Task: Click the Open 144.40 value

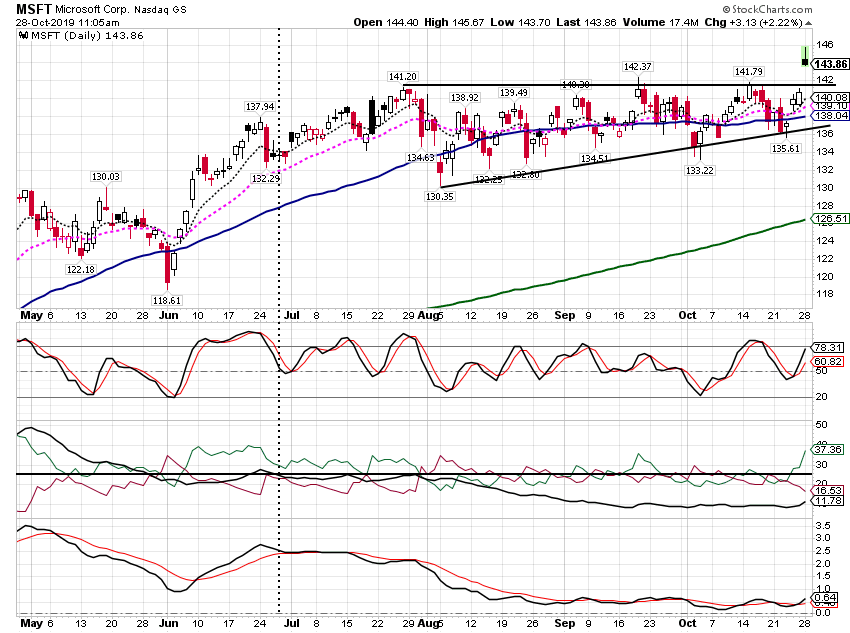Action: tap(385, 22)
